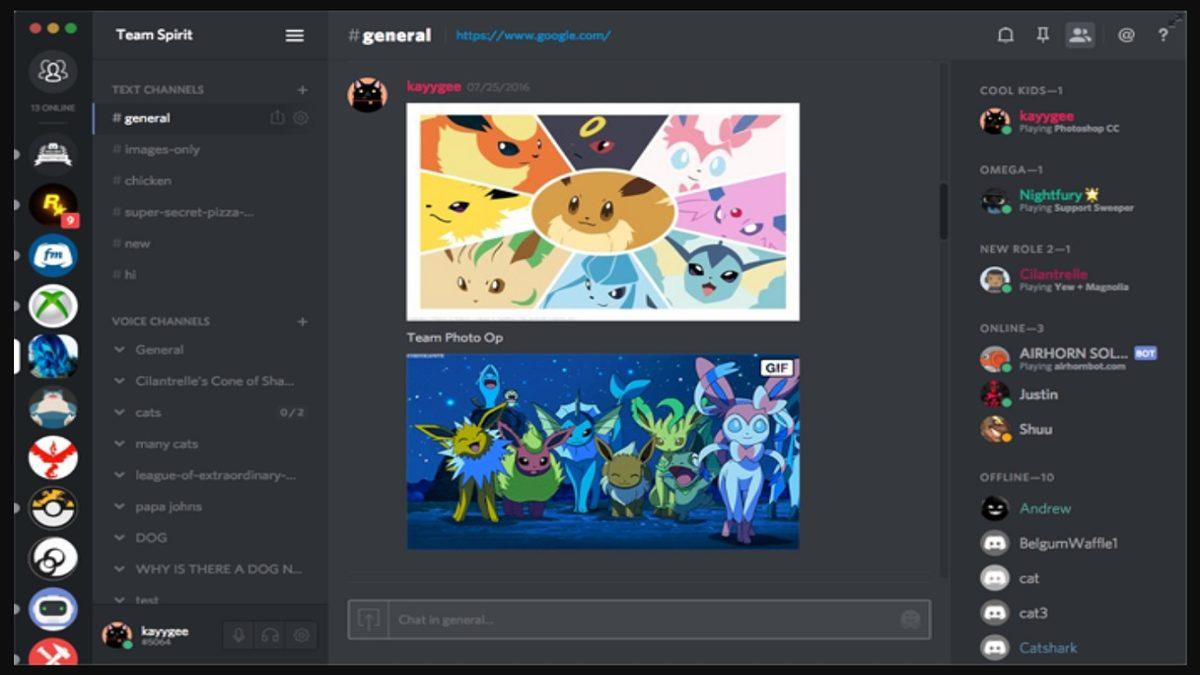The height and width of the screenshot is (675, 1200).
Task: Create a new text channel with the plus button
Action: (x=302, y=89)
